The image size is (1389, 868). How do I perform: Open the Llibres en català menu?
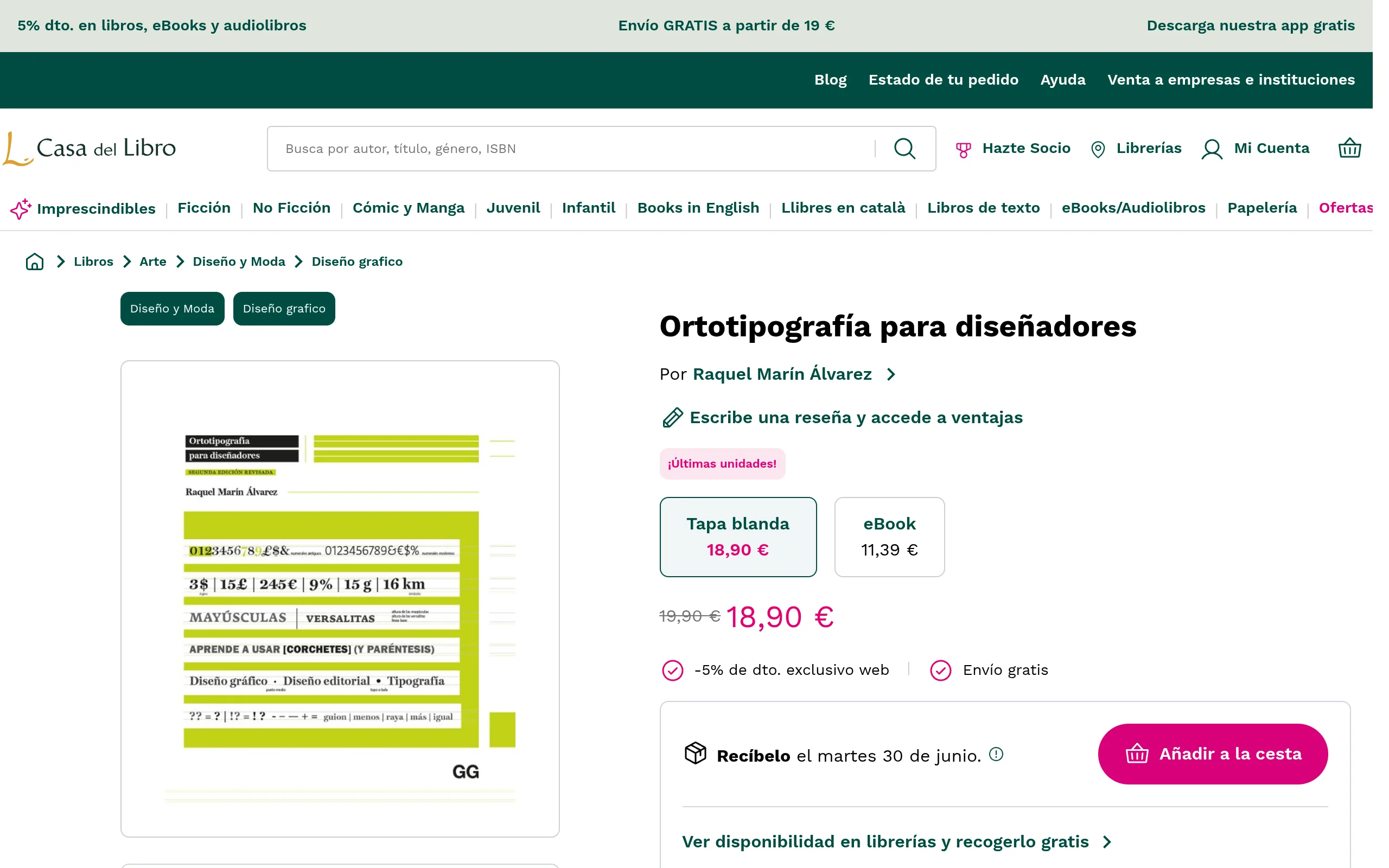[x=843, y=208]
